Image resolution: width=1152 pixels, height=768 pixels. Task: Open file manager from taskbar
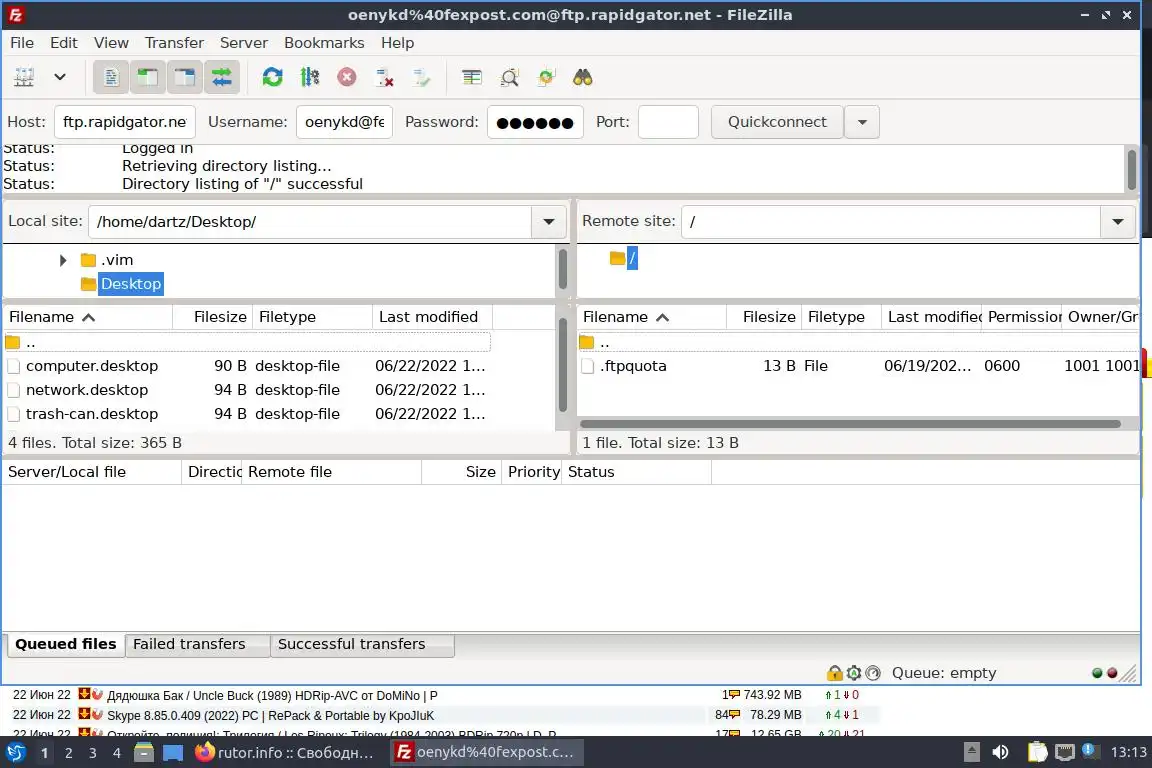pos(144,753)
